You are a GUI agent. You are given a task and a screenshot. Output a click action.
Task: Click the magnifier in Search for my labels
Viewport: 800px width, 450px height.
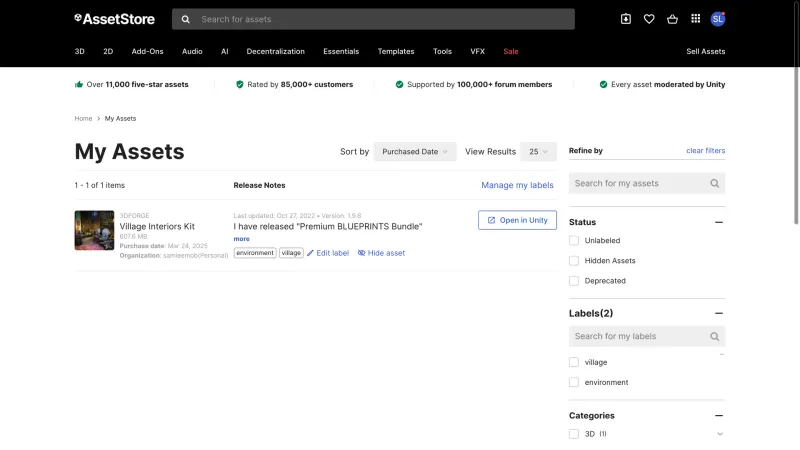point(714,336)
